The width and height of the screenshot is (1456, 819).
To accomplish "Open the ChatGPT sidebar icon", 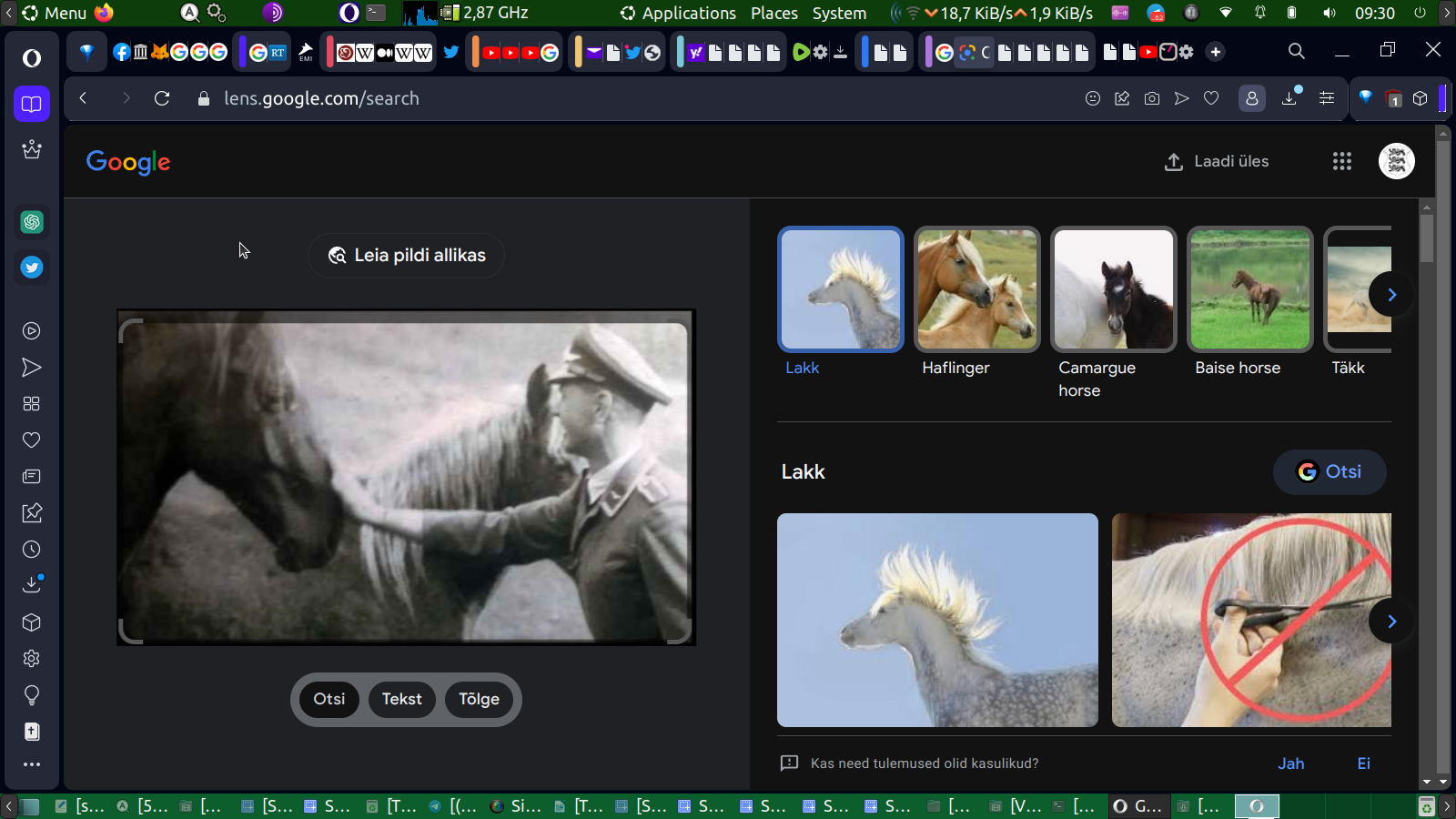I will 32,222.
